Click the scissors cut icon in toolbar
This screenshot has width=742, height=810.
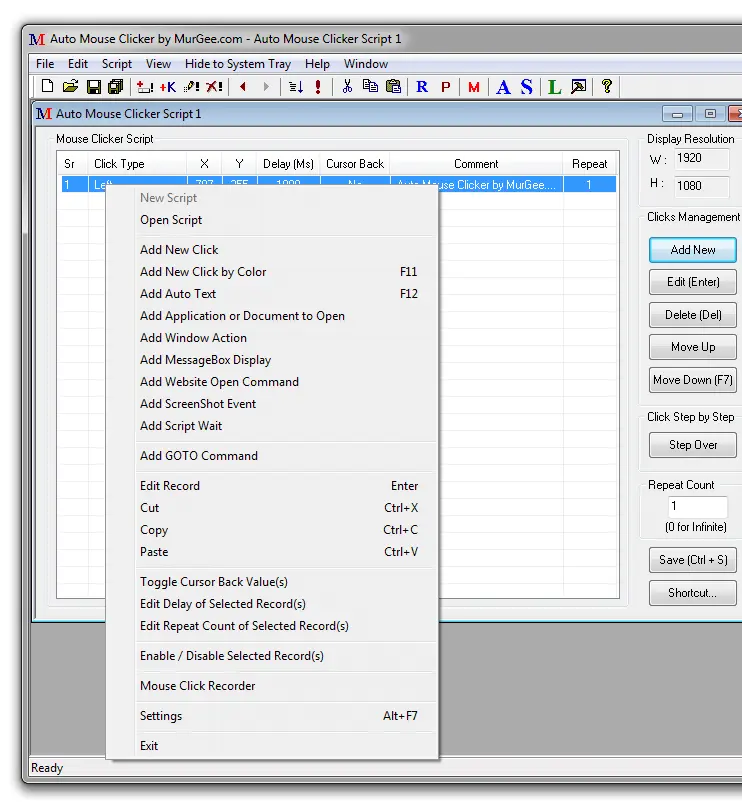tap(347, 87)
